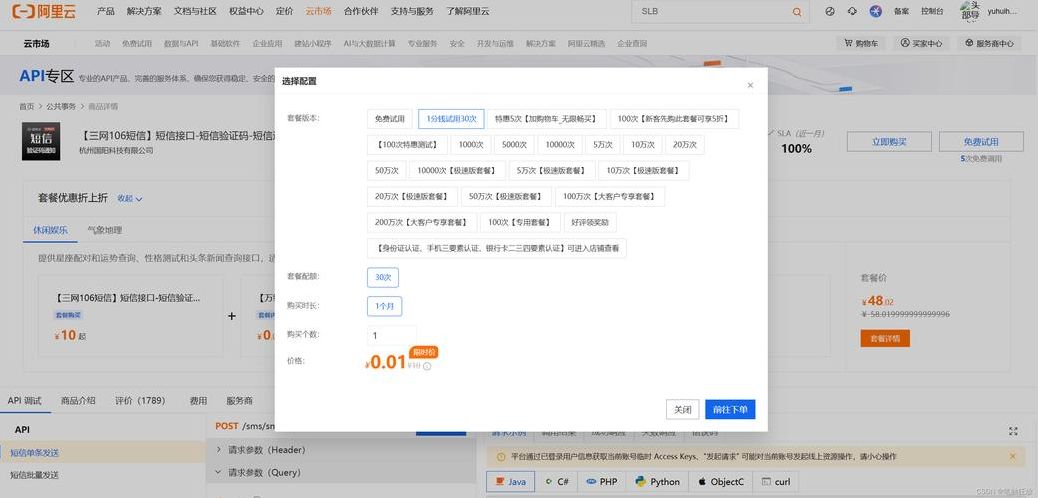
Task: Expand 请求参数（Header） section
Action: coord(261,450)
